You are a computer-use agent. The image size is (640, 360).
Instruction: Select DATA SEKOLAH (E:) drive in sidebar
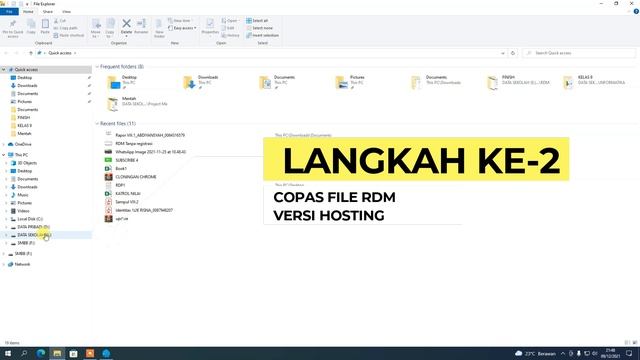click(x=34, y=235)
